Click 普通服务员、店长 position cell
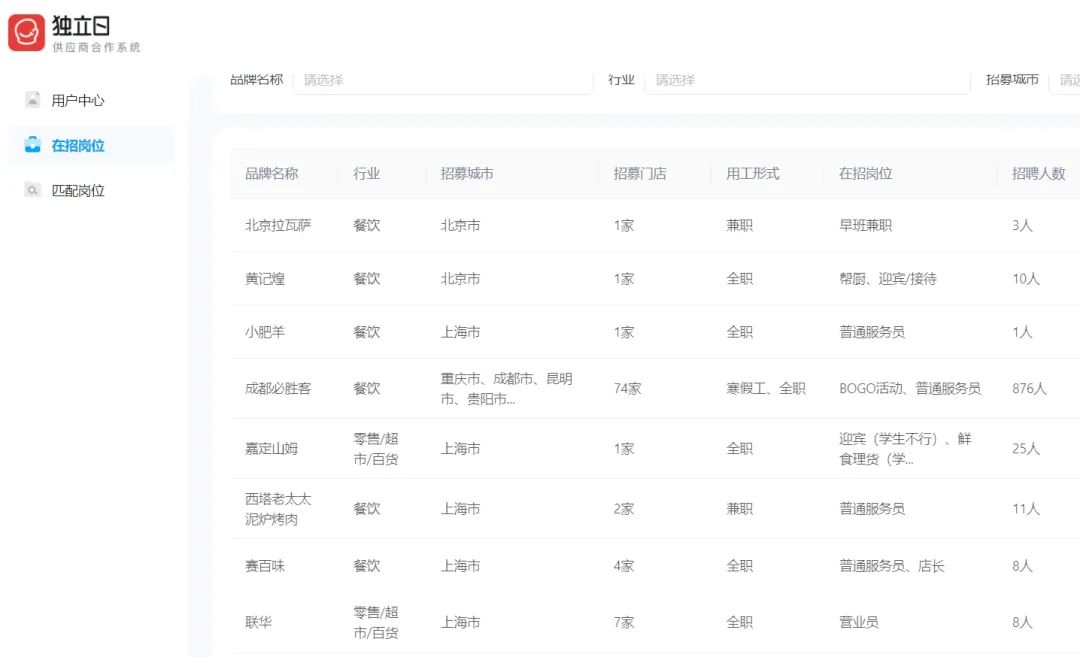 click(891, 566)
